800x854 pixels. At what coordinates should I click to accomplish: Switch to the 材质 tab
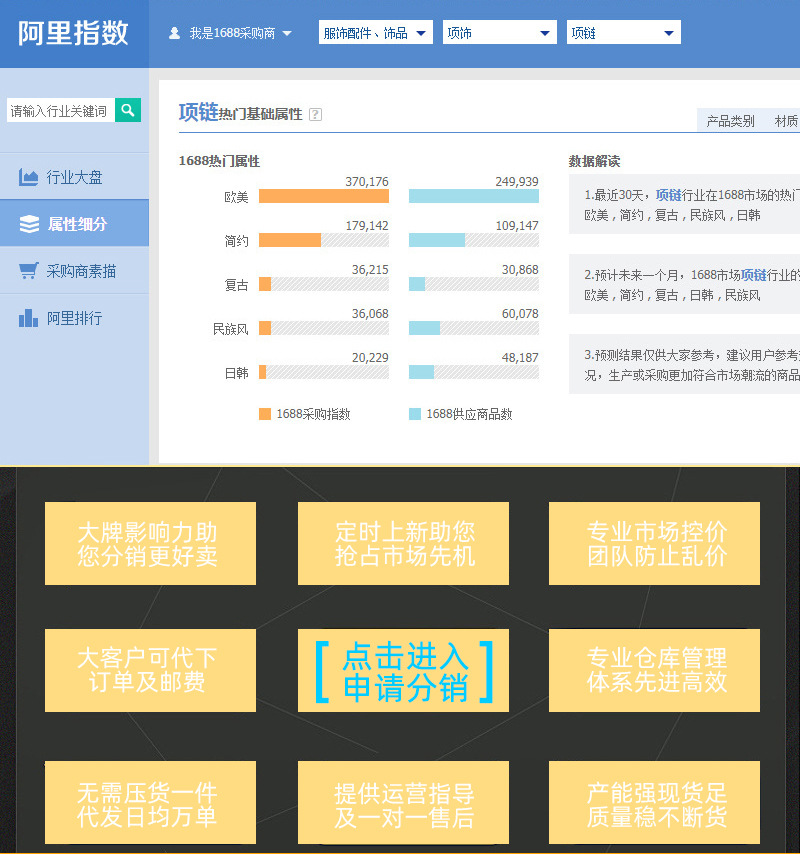pos(786,121)
